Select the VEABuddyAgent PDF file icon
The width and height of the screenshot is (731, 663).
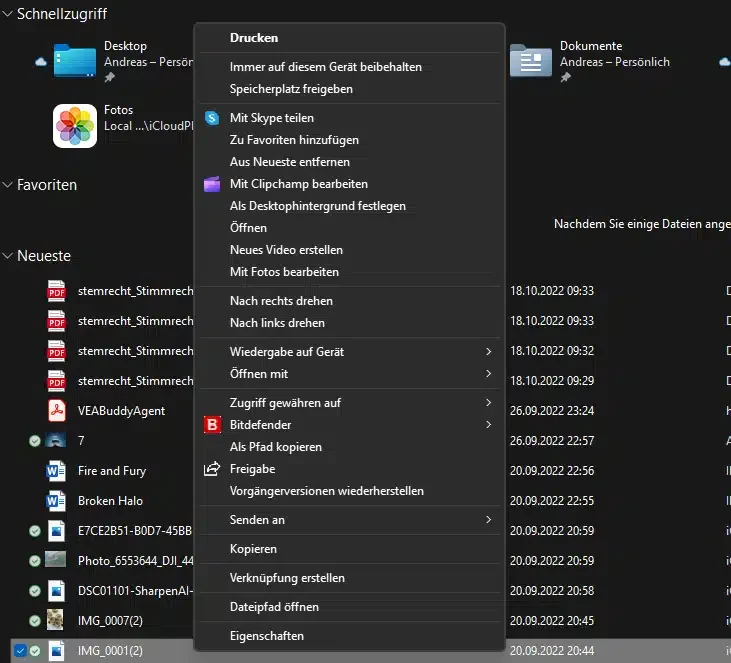point(57,411)
